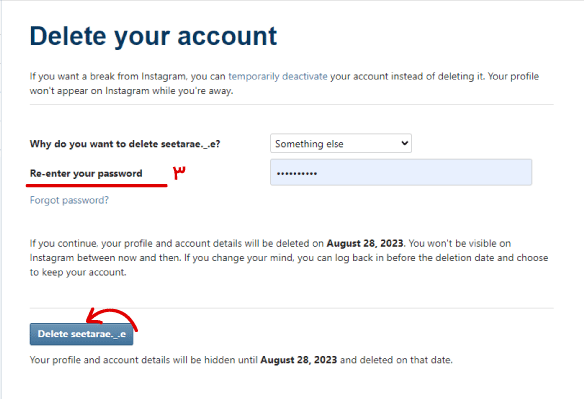Click the Forgot password? link
The width and height of the screenshot is (584, 400).
pos(69,200)
